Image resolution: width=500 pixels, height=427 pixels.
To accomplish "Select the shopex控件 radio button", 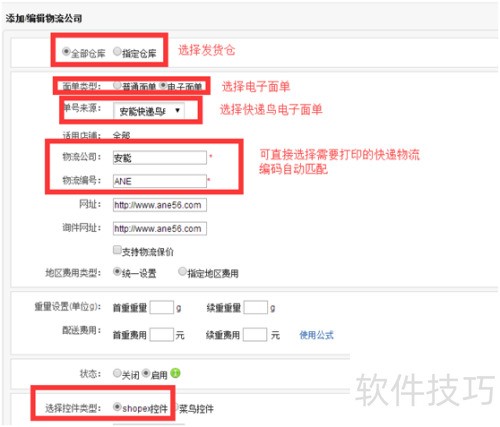I will point(117,407).
